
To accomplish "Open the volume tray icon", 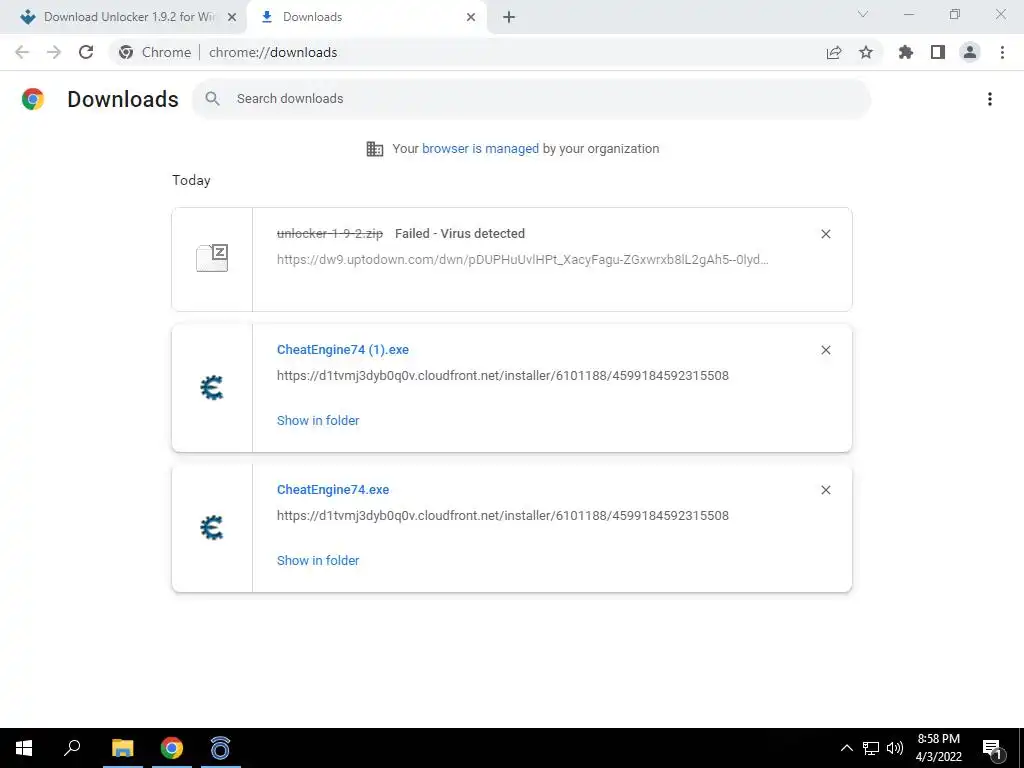I will [895, 748].
